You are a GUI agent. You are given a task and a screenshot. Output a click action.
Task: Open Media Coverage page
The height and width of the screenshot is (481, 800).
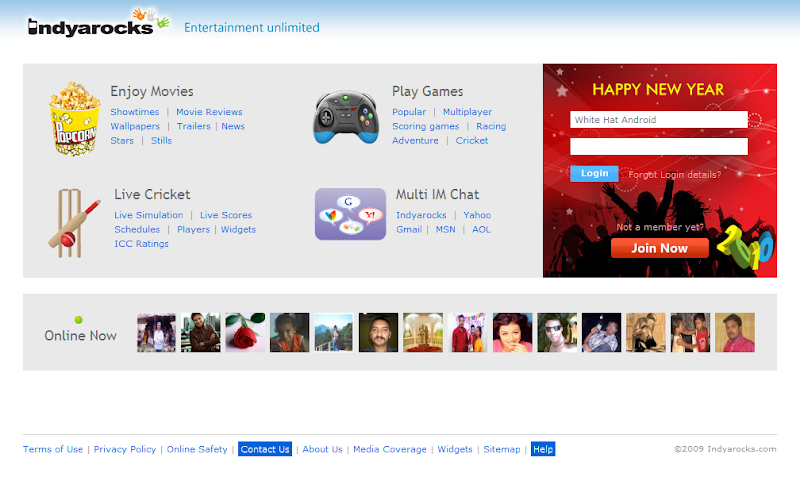(389, 449)
